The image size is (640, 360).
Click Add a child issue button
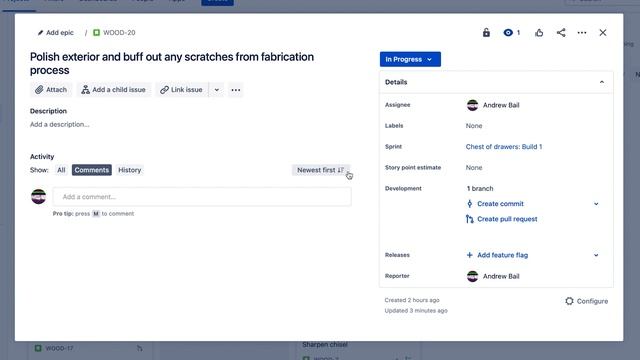point(113,90)
